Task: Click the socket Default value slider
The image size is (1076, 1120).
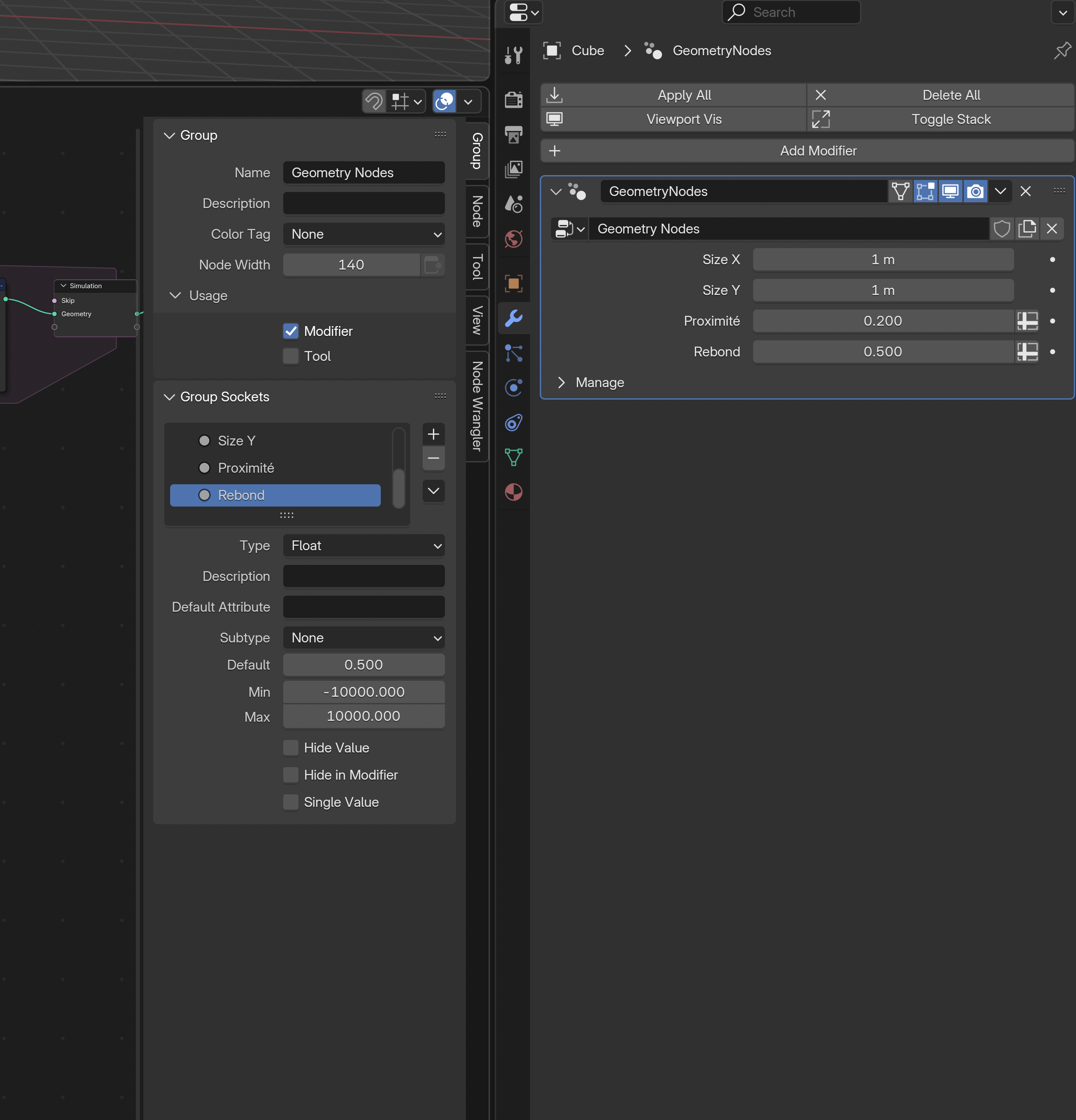Action: (x=364, y=665)
